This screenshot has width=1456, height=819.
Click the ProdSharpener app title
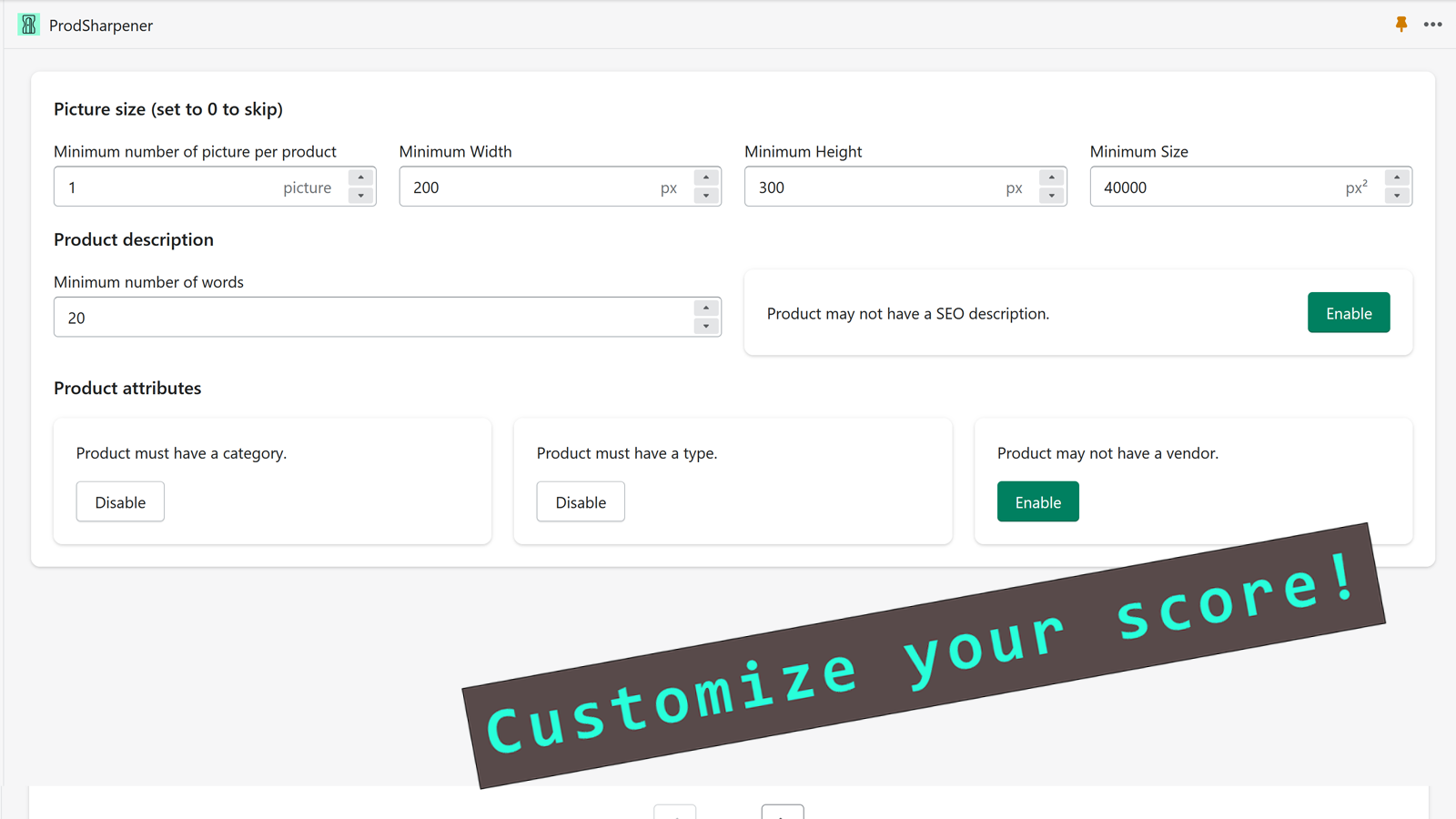(x=101, y=25)
